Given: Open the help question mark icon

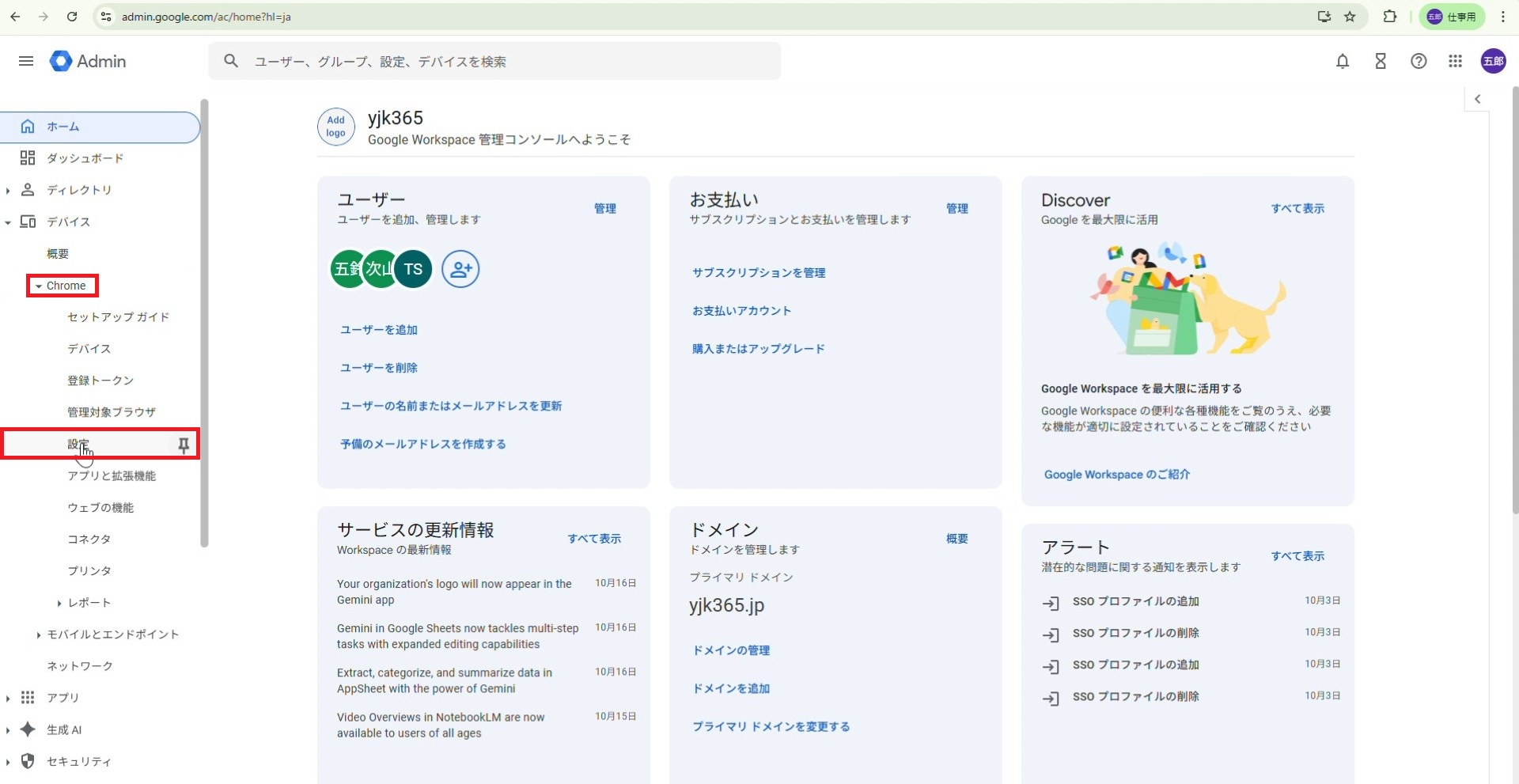Looking at the screenshot, I should click(x=1419, y=61).
